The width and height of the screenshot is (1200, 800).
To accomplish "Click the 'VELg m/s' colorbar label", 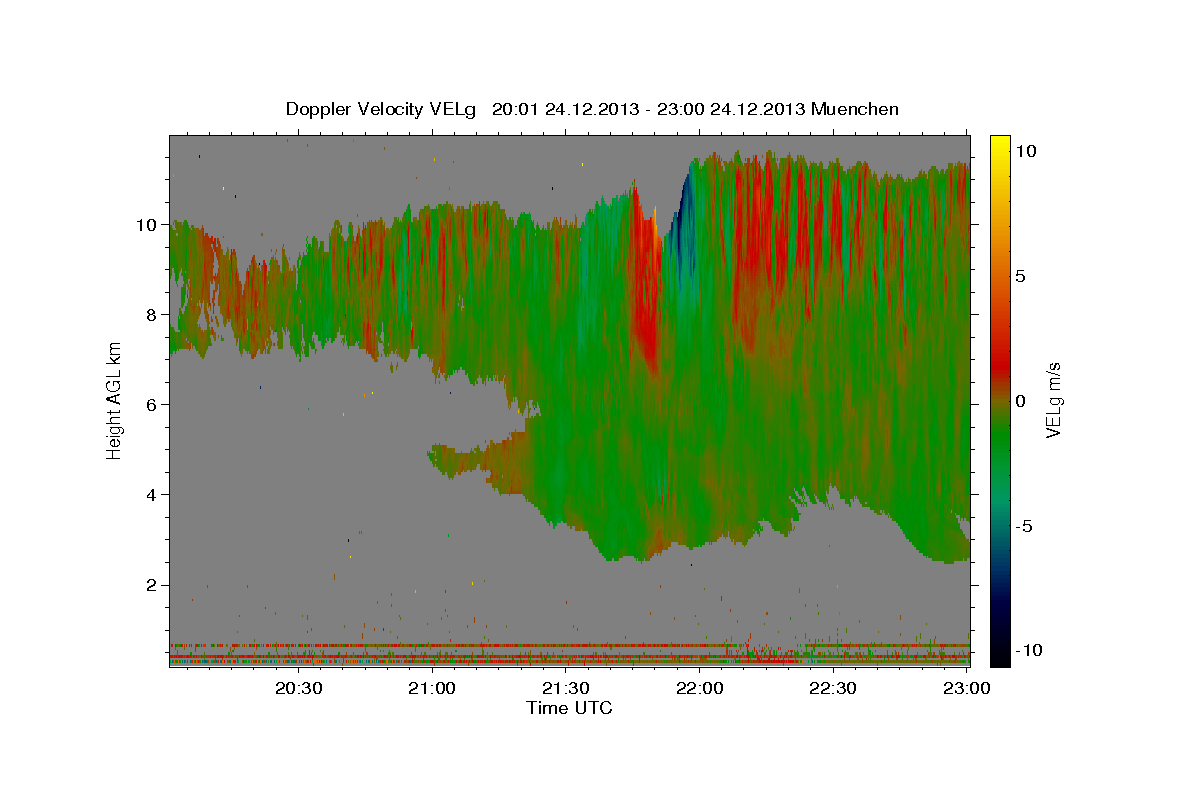I will pos(1054,401).
